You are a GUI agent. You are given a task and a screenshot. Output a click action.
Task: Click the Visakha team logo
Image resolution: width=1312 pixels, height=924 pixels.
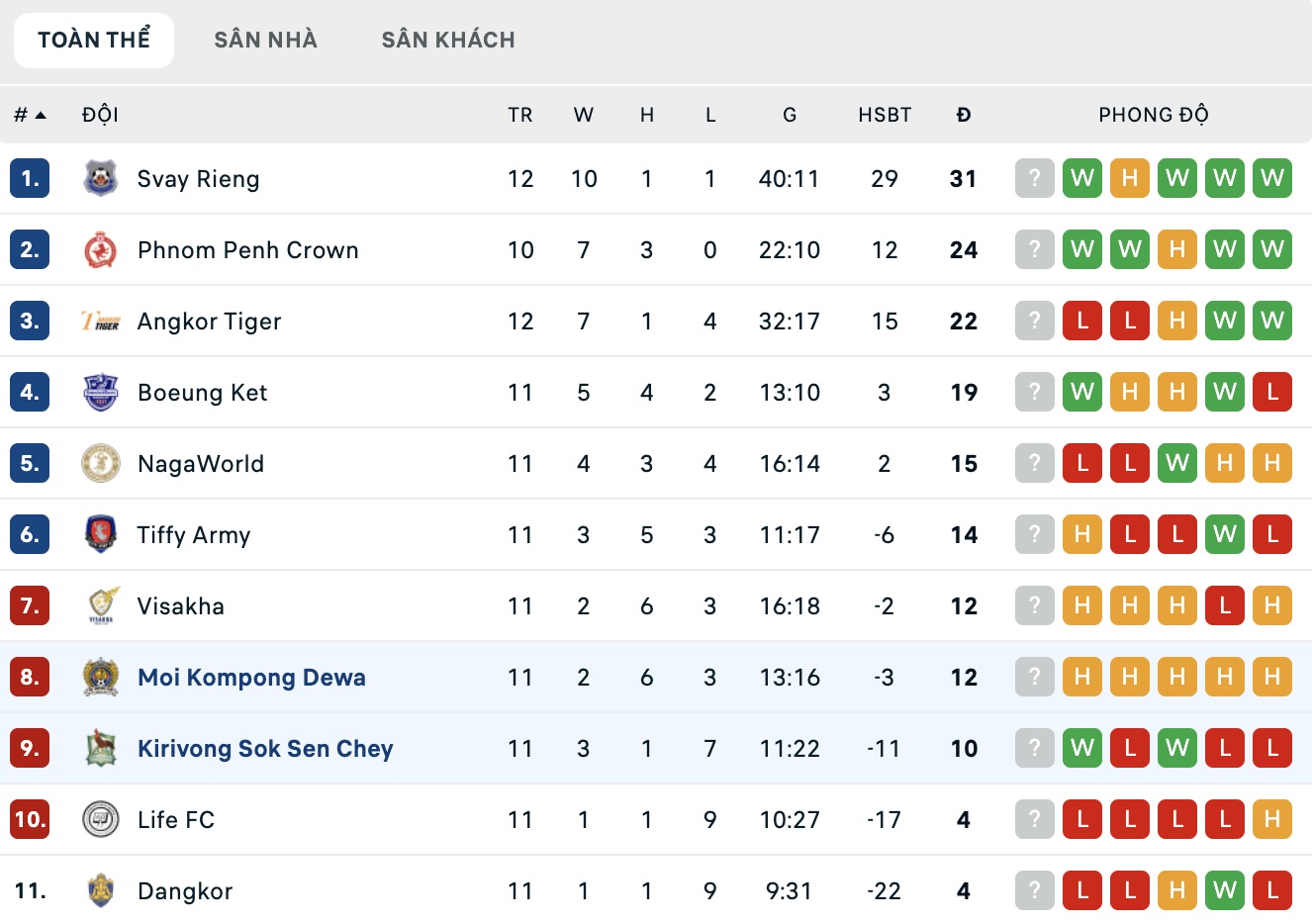pyautogui.click(x=100, y=605)
